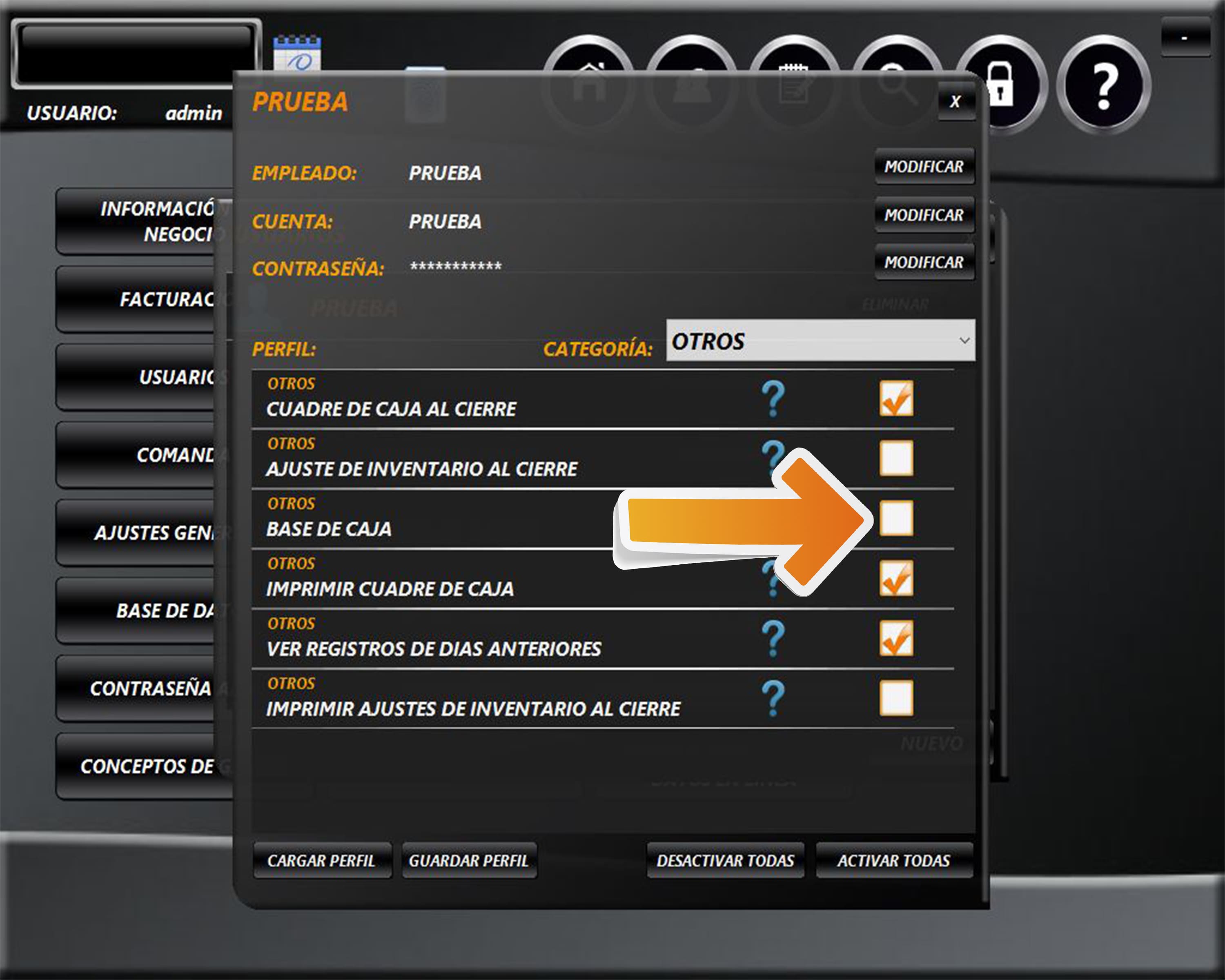Close the PRUEBA dialog with X
1225x980 pixels.
pos(955,102)
